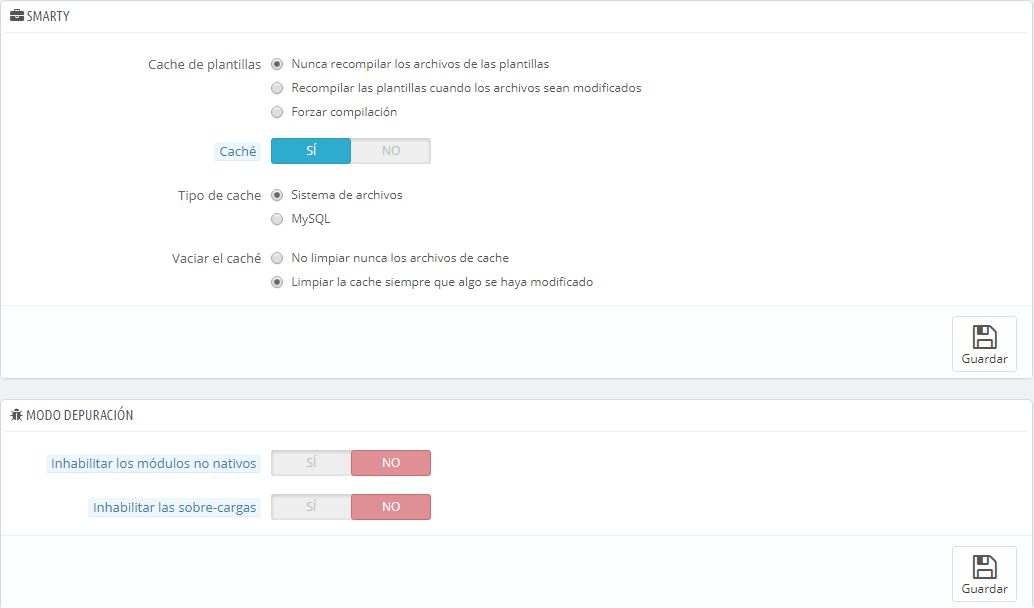Click the Caché field label
The width and height of the screenshot is (1034, 608).
point(237,152)
